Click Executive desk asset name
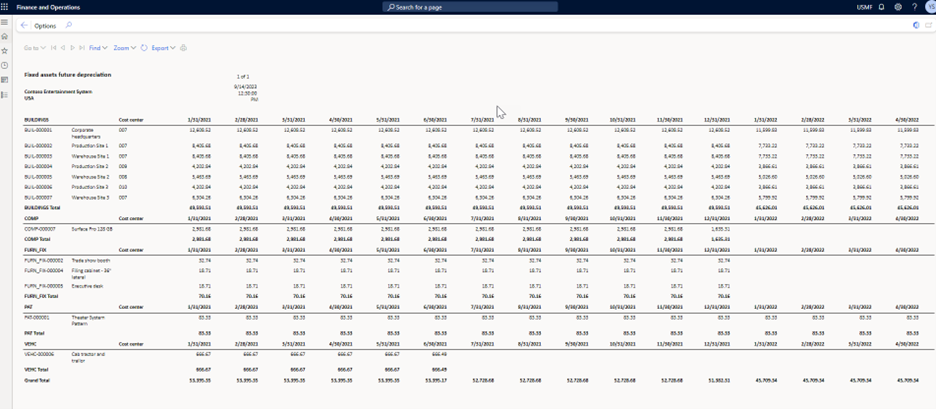 pos(88,285)
